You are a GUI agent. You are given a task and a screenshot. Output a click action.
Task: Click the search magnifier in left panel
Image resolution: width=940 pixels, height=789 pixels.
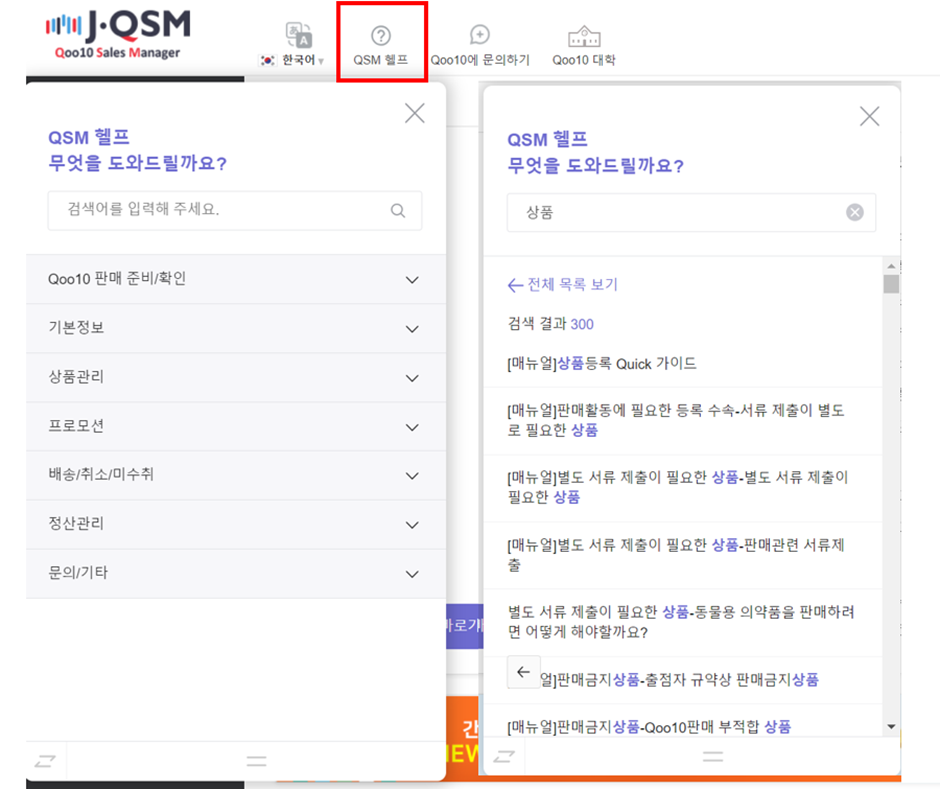click(x=397, y=210)
